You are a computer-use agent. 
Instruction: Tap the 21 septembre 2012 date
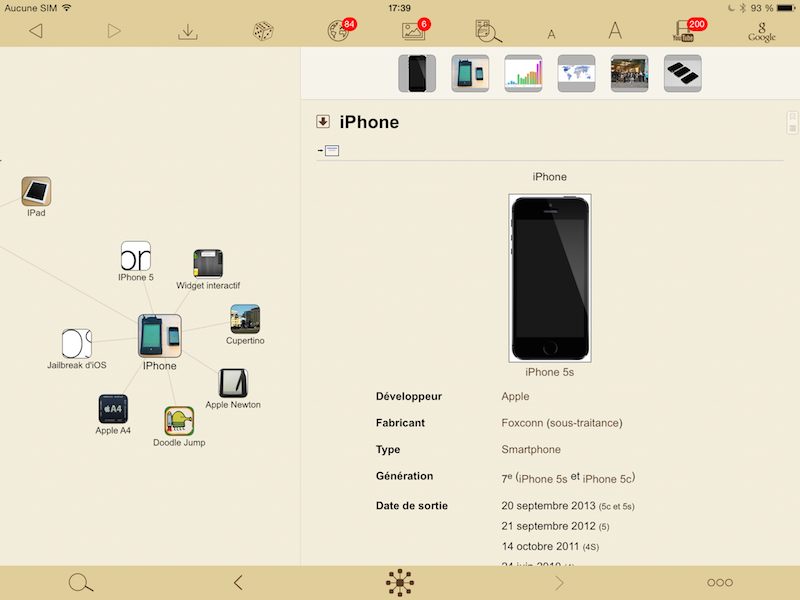coord(548,526)
